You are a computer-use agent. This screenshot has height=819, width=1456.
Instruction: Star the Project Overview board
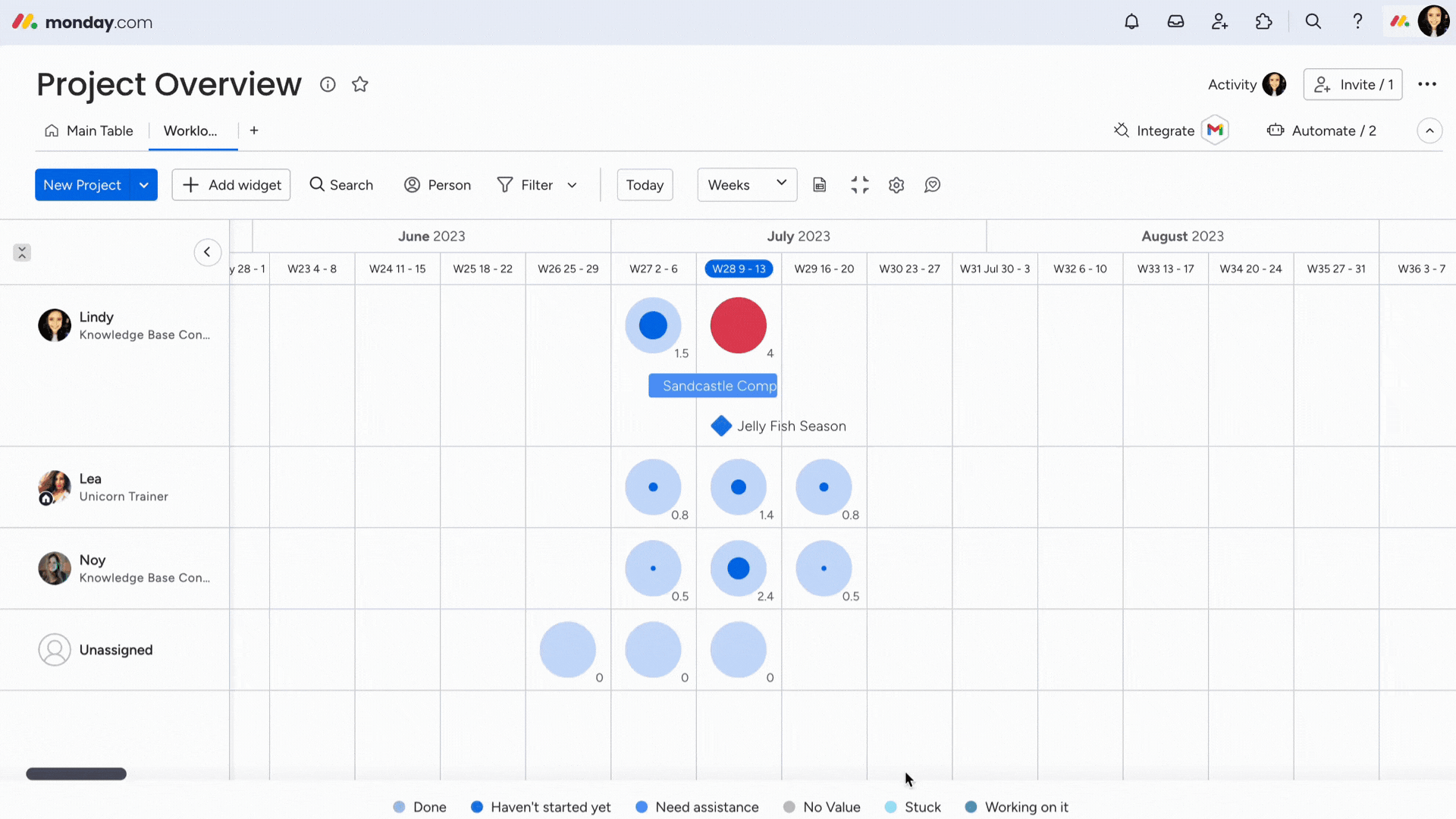click(360, 84)
